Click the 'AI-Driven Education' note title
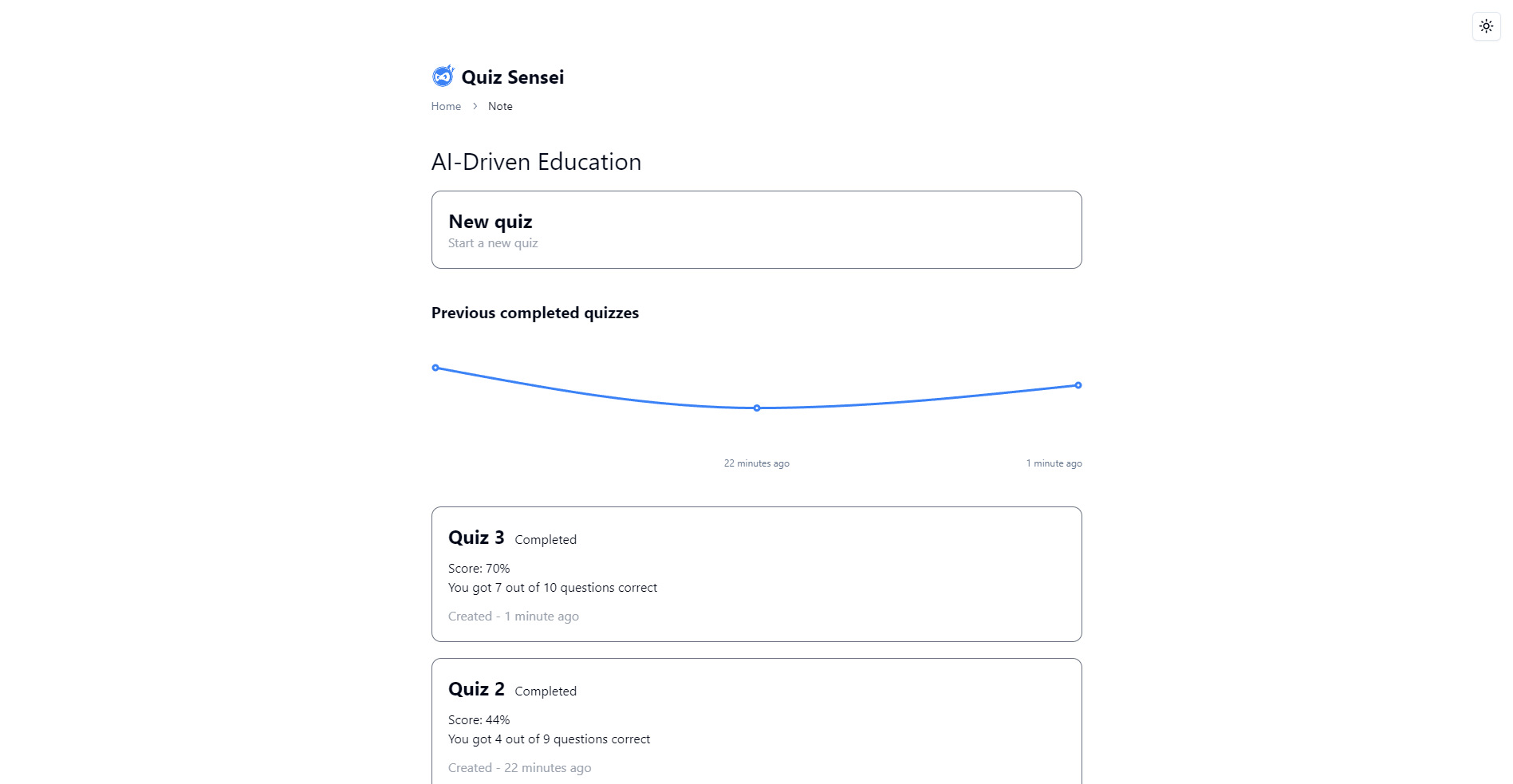Screen dimensions: 1513x784 point(536,162)
